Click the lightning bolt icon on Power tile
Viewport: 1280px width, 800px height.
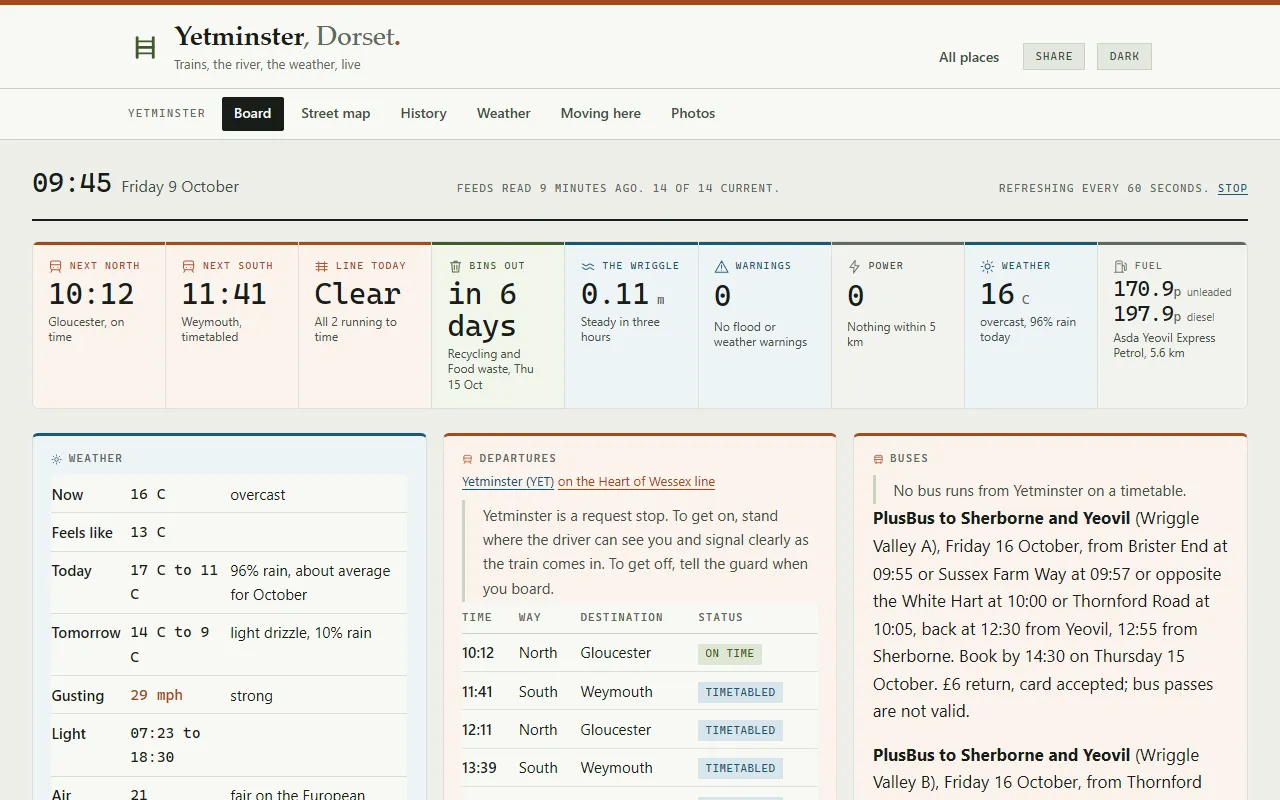854,266
